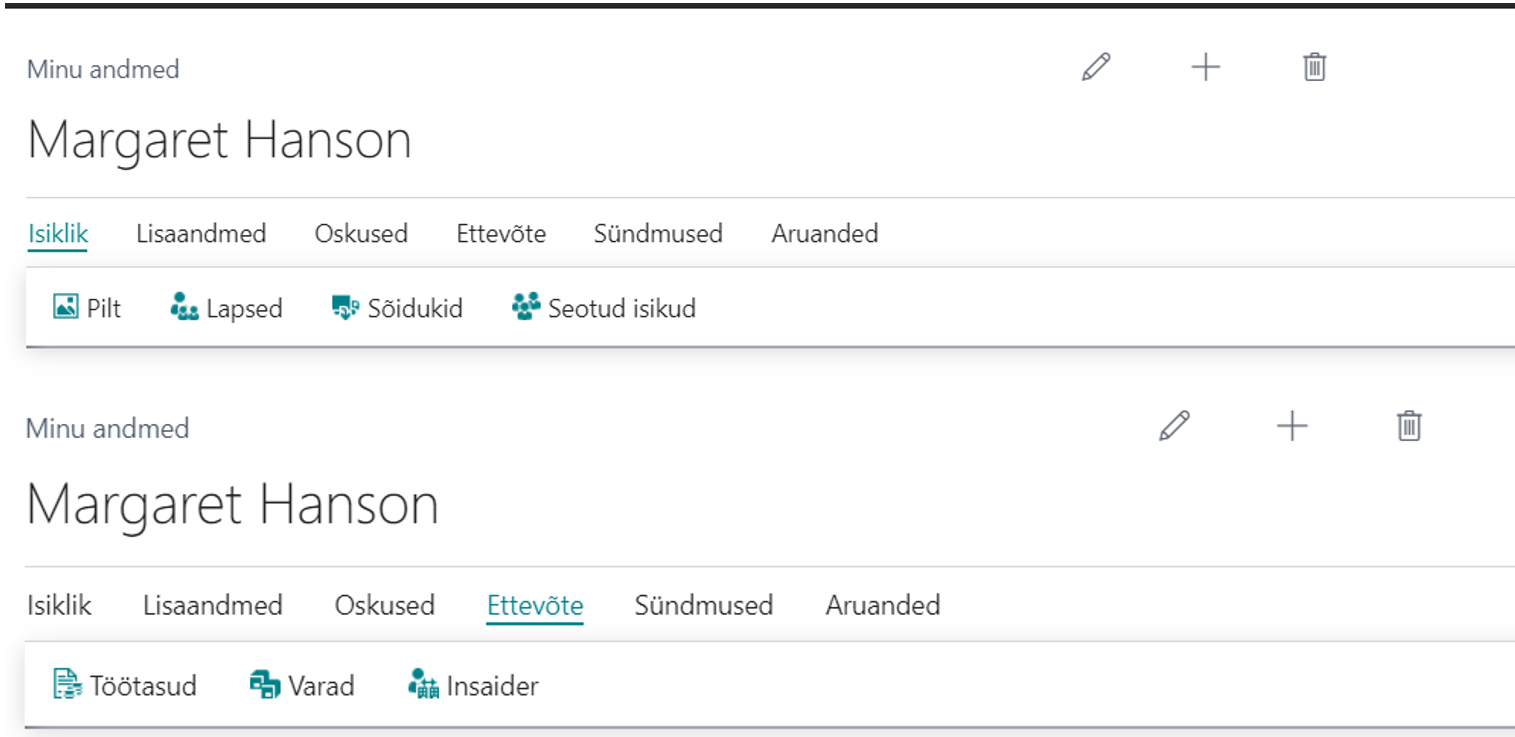Switch to Oskused tab in upper card
The height and width of the screenshot is (737, 1515).
361,234
